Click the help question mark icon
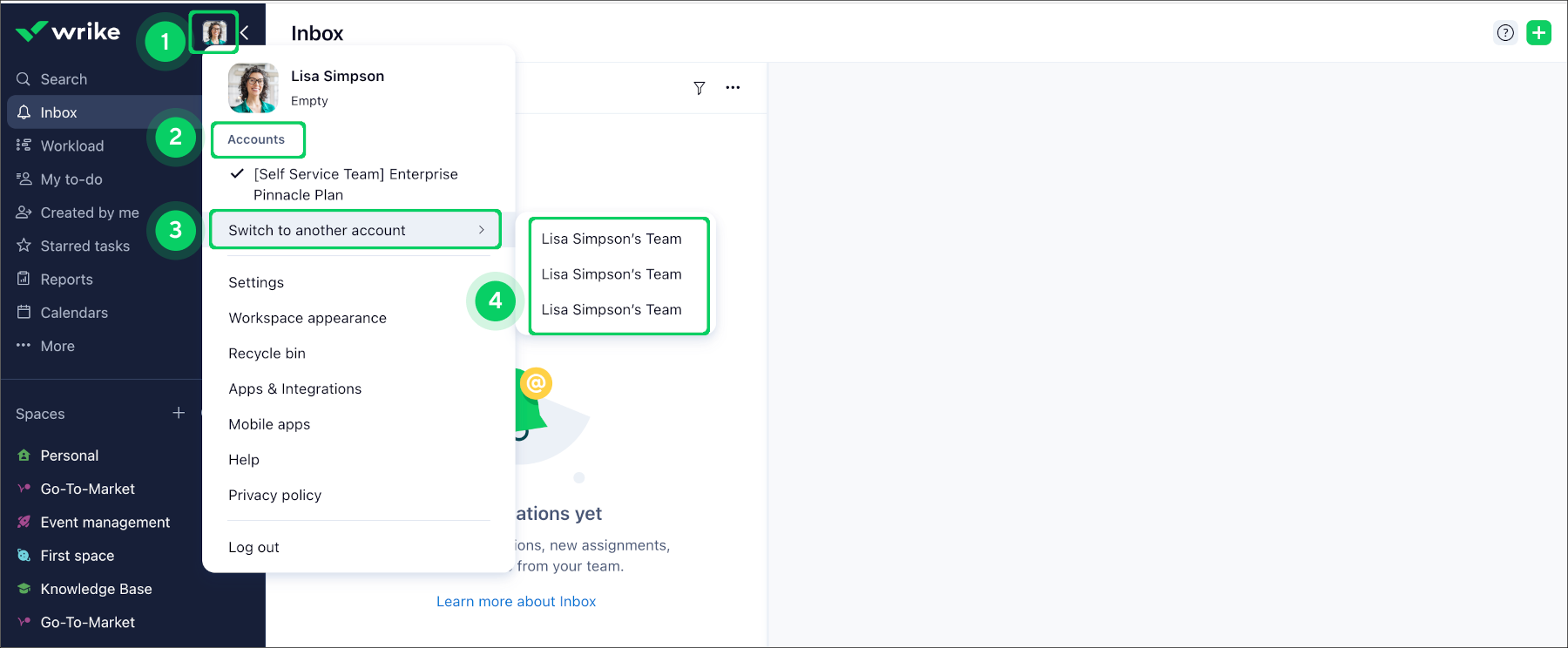The image size is (1568, 648). tap(1505, 33)
